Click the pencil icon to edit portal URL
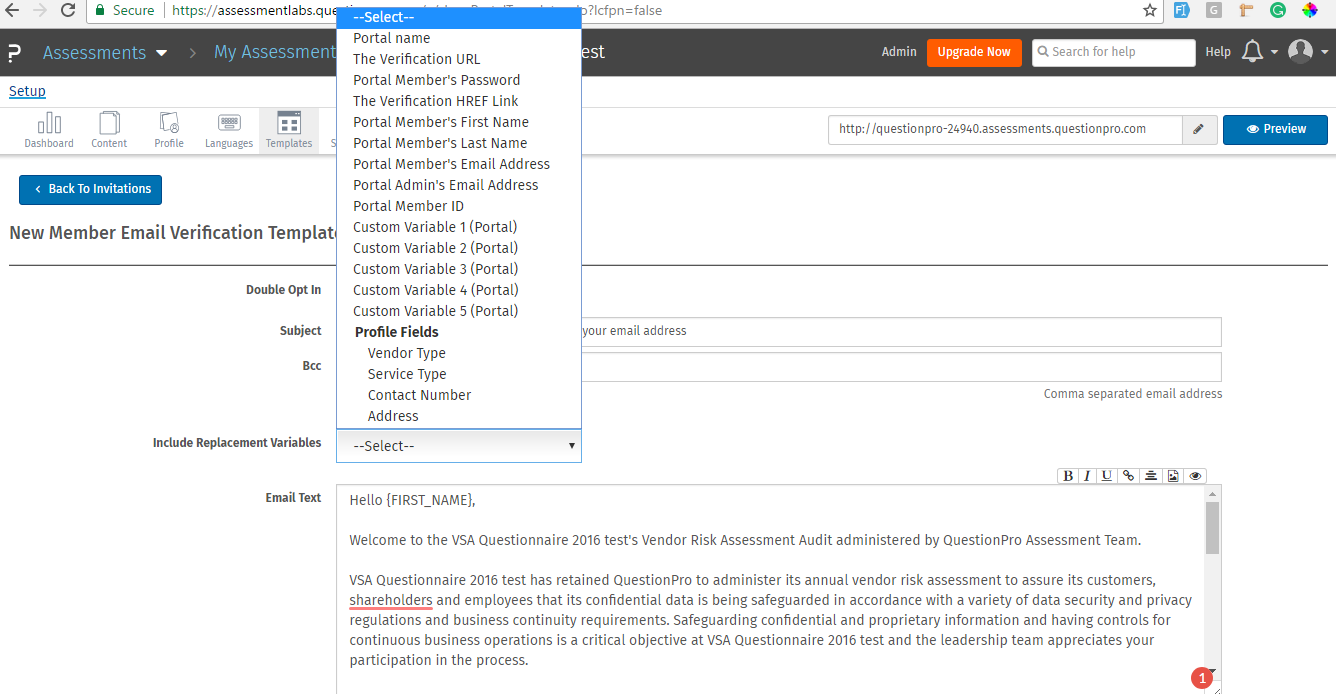This screenshot has height=694, width=1336. pyautogui.click(x=1198, y=129)
